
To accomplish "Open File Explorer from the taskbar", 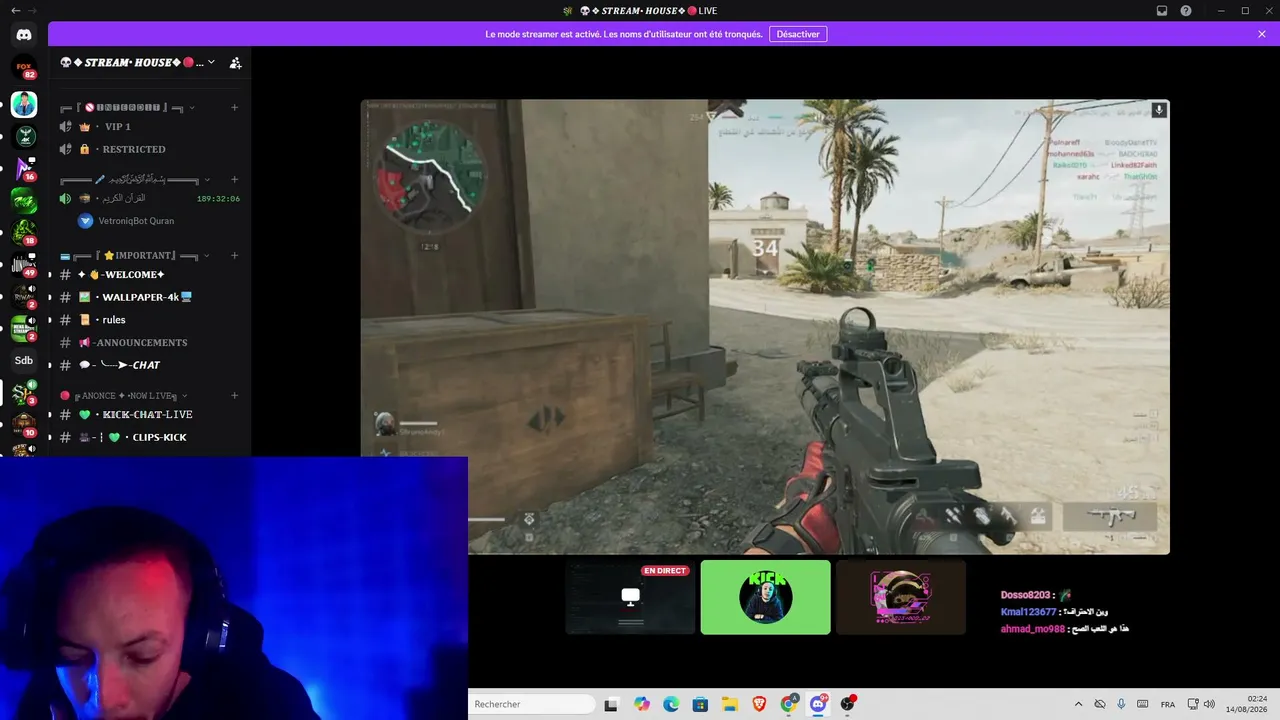I will click(730, 704).
